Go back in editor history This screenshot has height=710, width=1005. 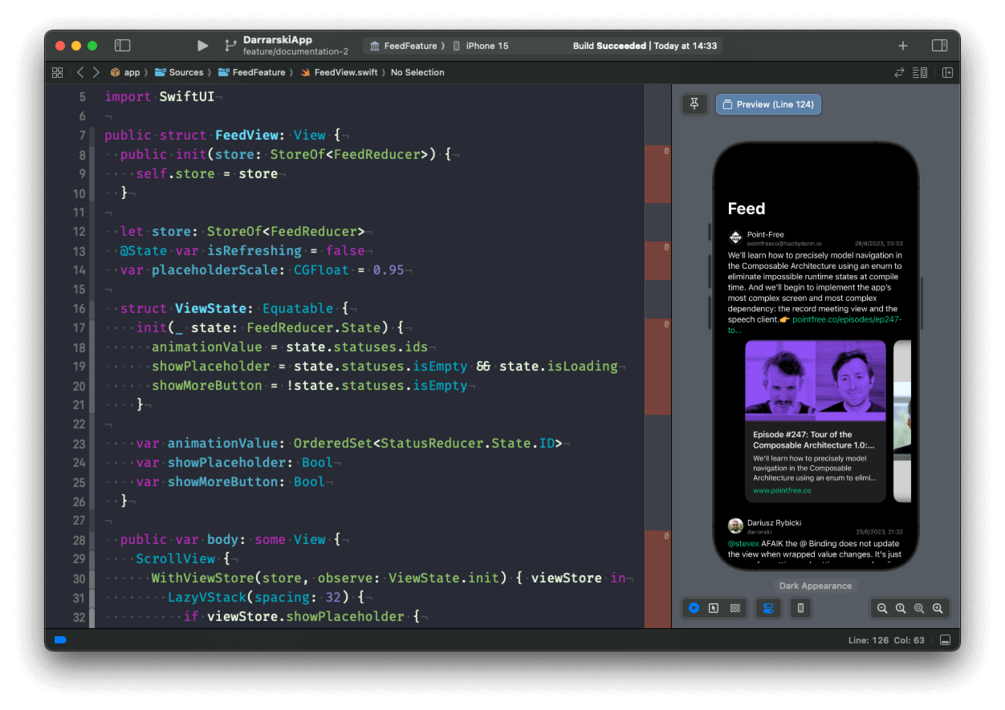coord(80,72)
